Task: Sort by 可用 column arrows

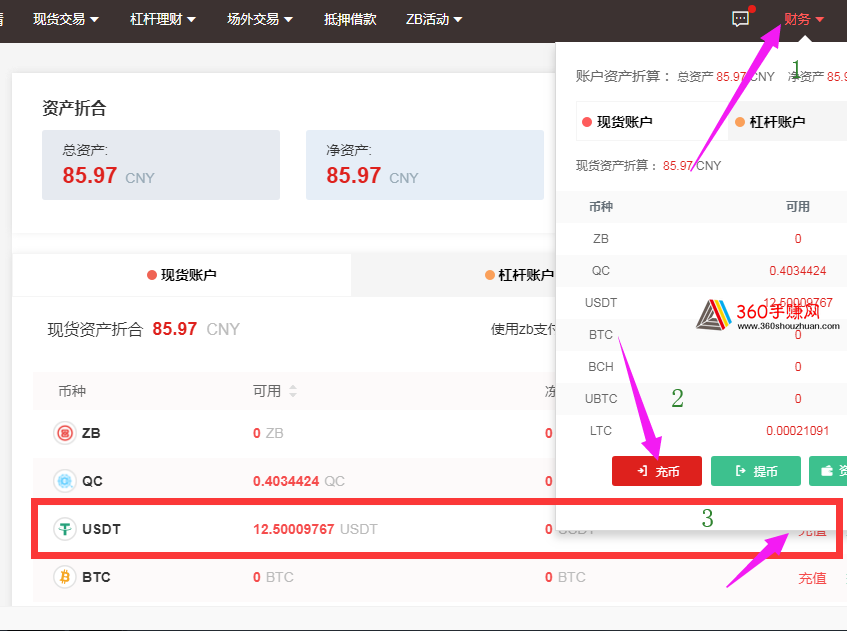Action: (x=293, y=391)
